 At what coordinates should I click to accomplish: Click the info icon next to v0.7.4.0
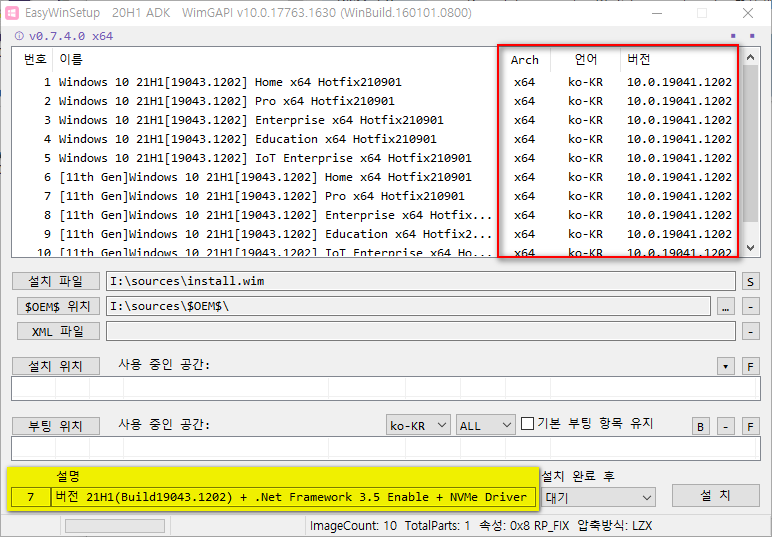(19, 36)
